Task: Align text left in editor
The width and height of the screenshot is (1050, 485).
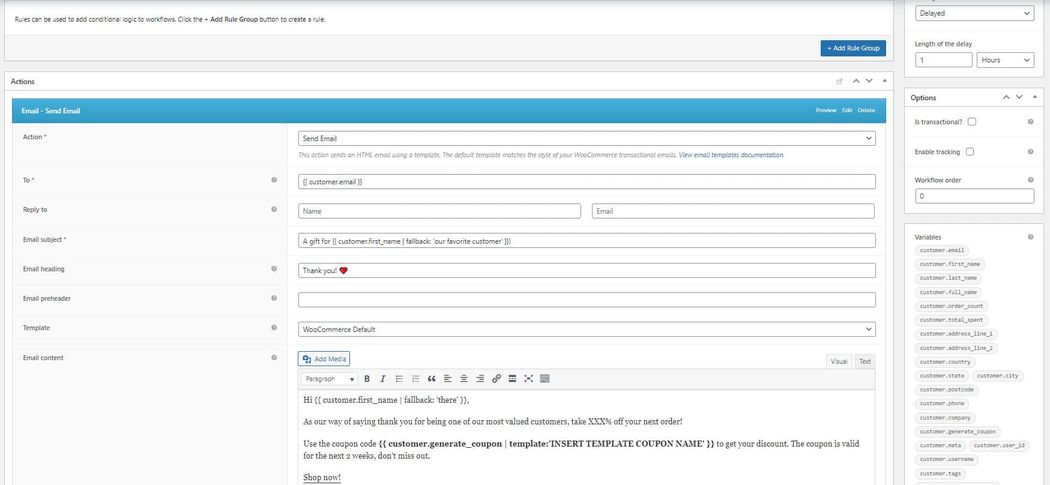Action: 447,378
